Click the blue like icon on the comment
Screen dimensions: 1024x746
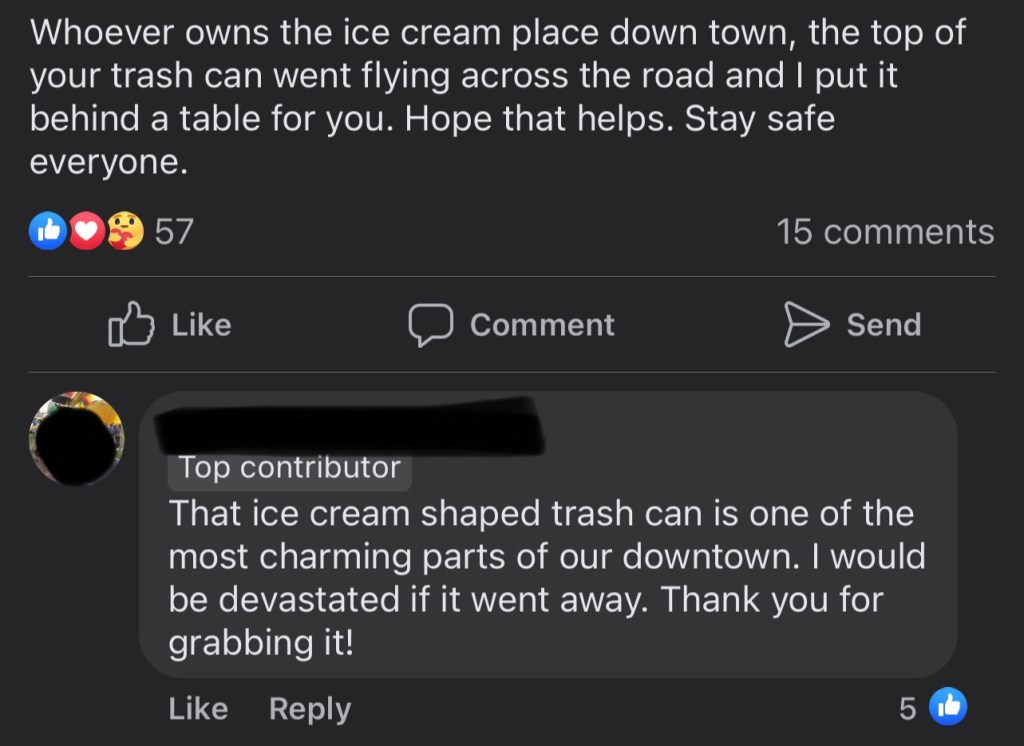click(947, 708)
